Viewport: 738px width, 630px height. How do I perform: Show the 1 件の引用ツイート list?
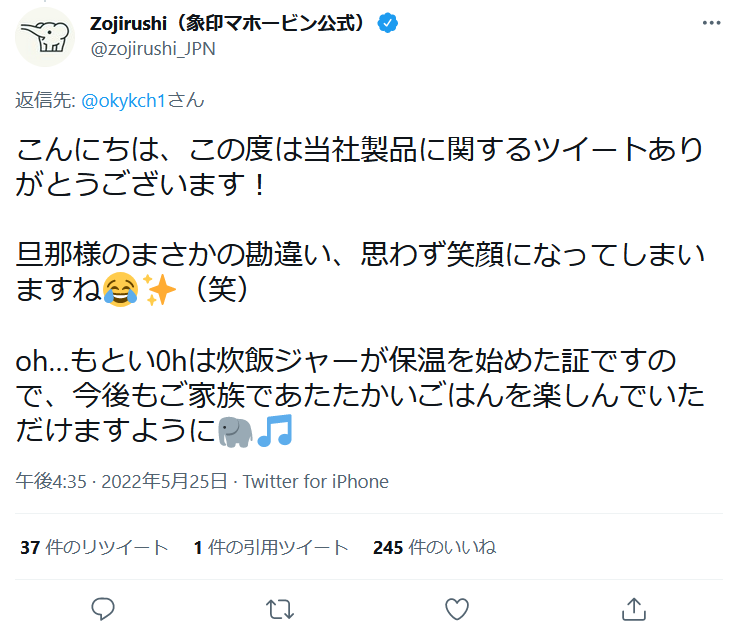point(271,547)
